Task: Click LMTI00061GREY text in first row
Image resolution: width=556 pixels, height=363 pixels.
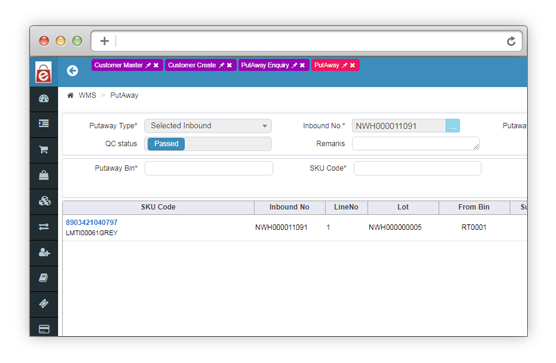Action: pyautogui.click(x=91, y=233)
